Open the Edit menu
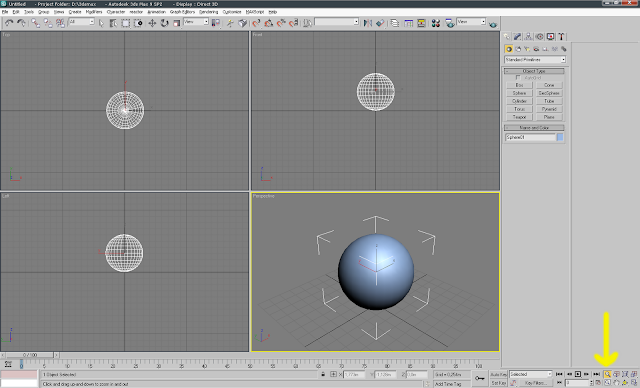This screenshot has height=388, width=640. tap(16, 12)
